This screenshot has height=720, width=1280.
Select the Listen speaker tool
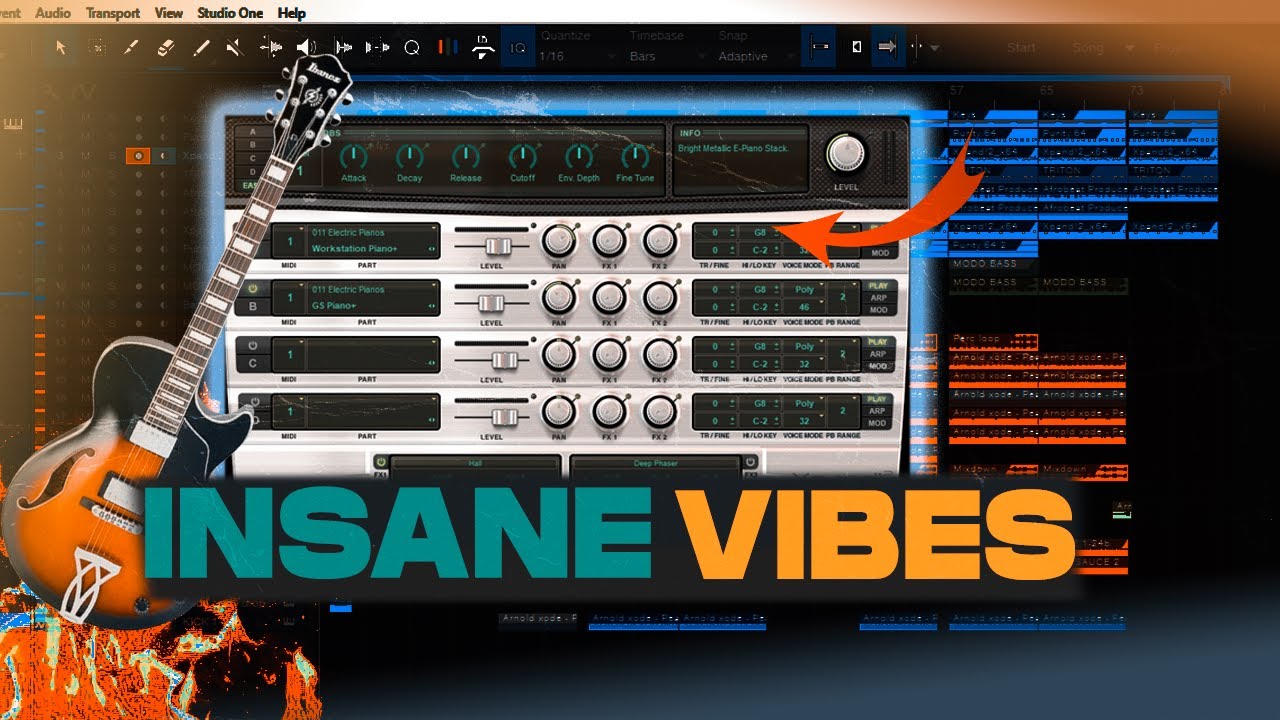tap(306, 47)
